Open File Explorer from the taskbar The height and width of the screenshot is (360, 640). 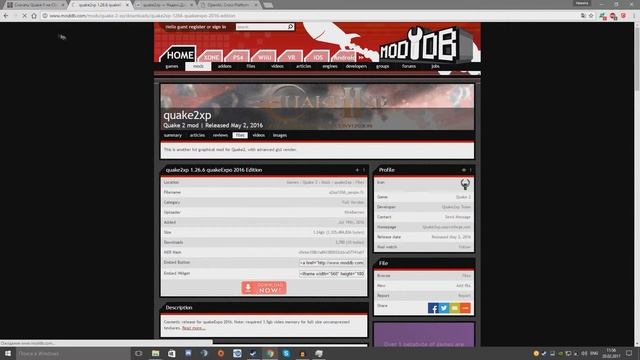point(156,353)
